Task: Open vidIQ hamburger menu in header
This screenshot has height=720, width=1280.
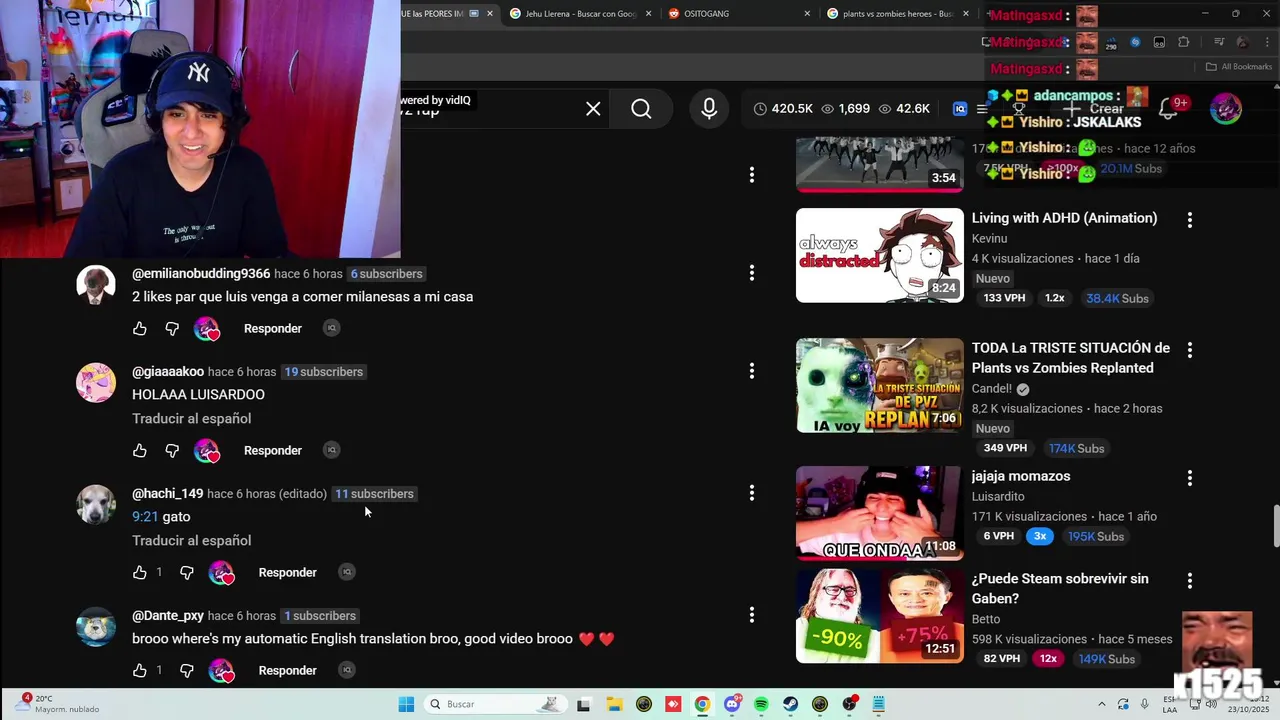Action: [x=982, y=109]
